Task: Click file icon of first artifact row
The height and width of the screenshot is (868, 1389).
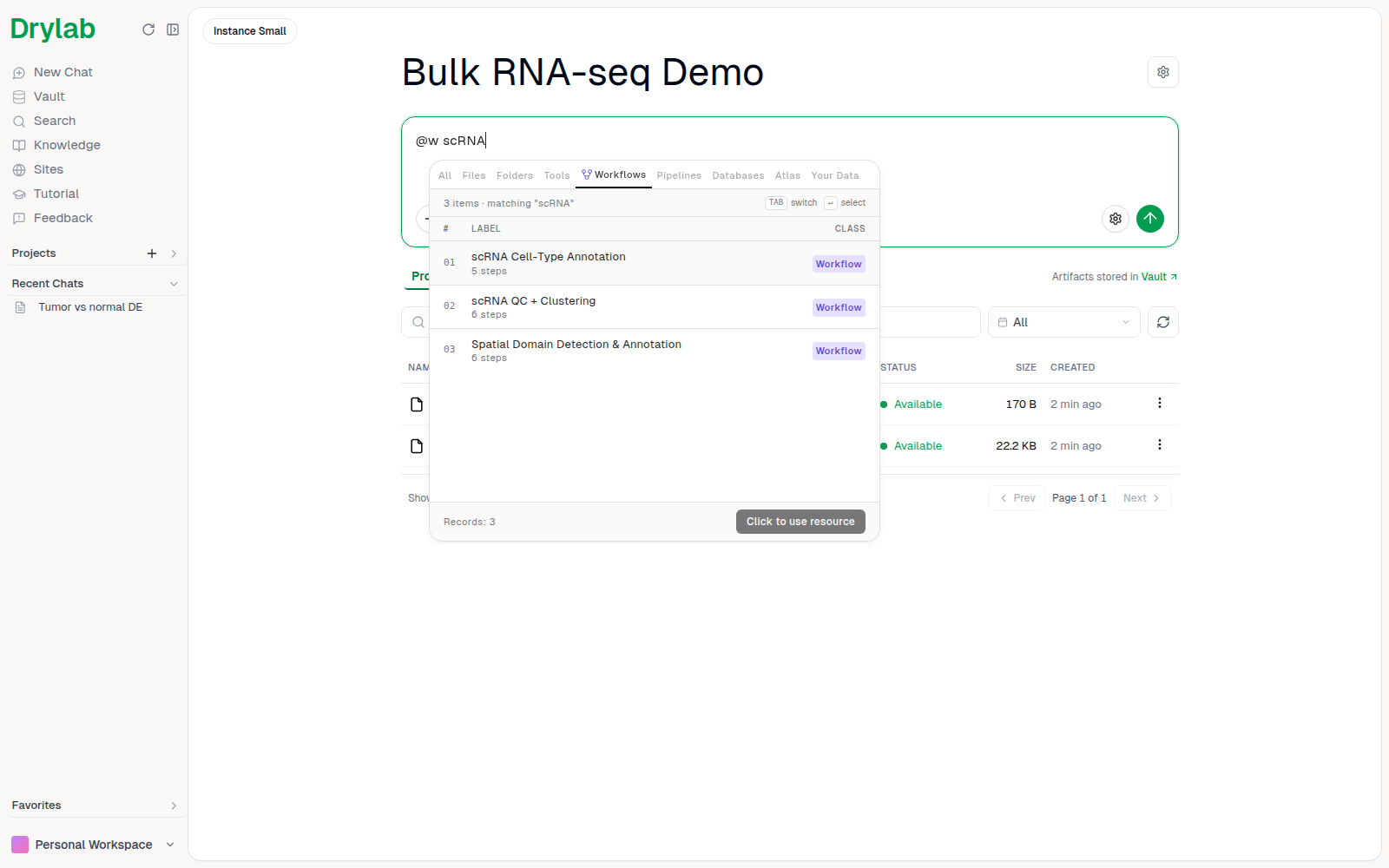Action: pyautogui.click(x=417, y=404)
